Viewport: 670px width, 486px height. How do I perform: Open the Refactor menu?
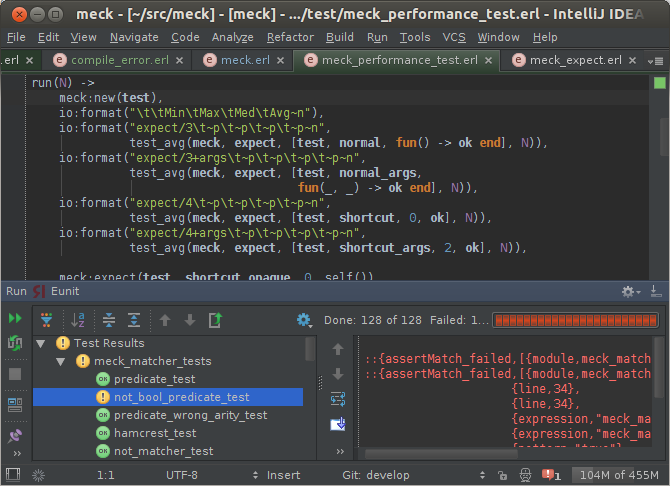pyautogui.click(x=290, y=38)
